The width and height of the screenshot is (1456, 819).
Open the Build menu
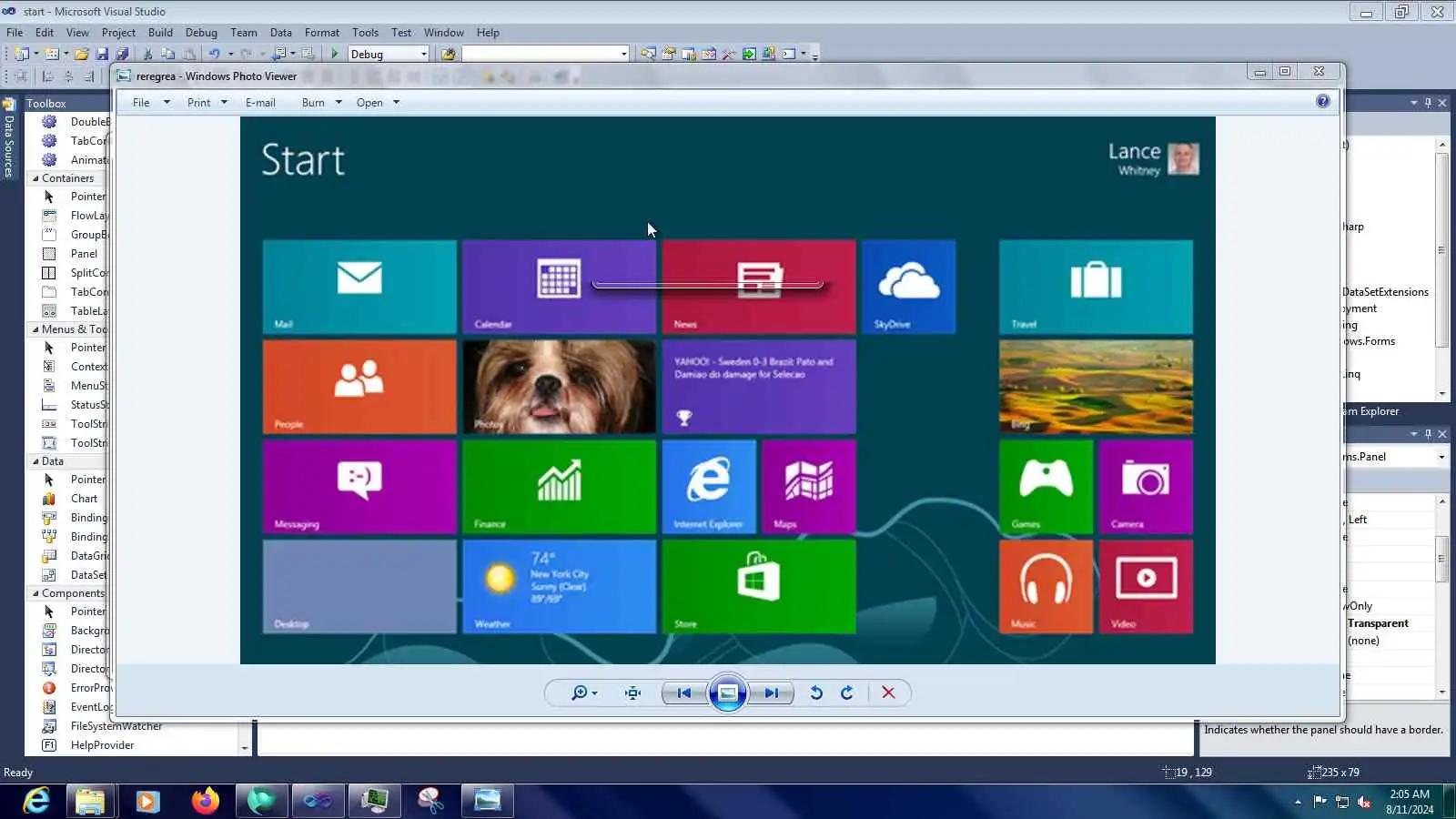(161, 33)
